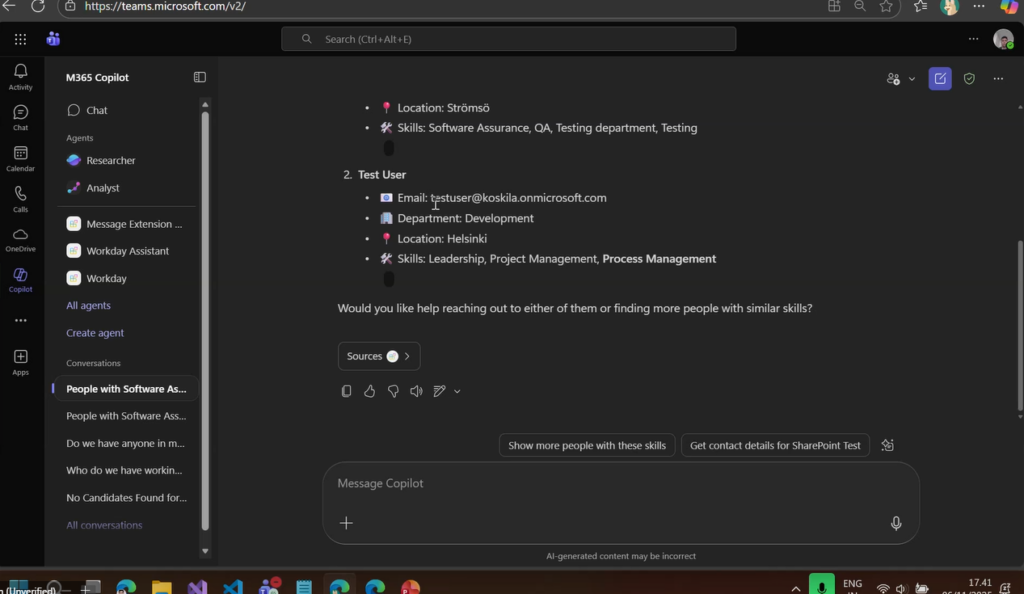Open the Message Extension agent
The image size is (1024, 594).
(x=127, y=224)
